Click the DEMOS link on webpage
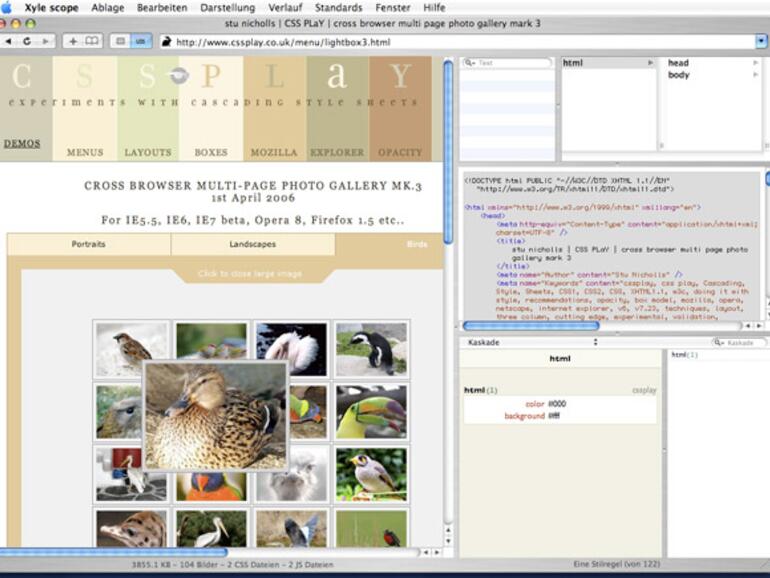Viewport: 770px width, 578px height. pos(22,143)
